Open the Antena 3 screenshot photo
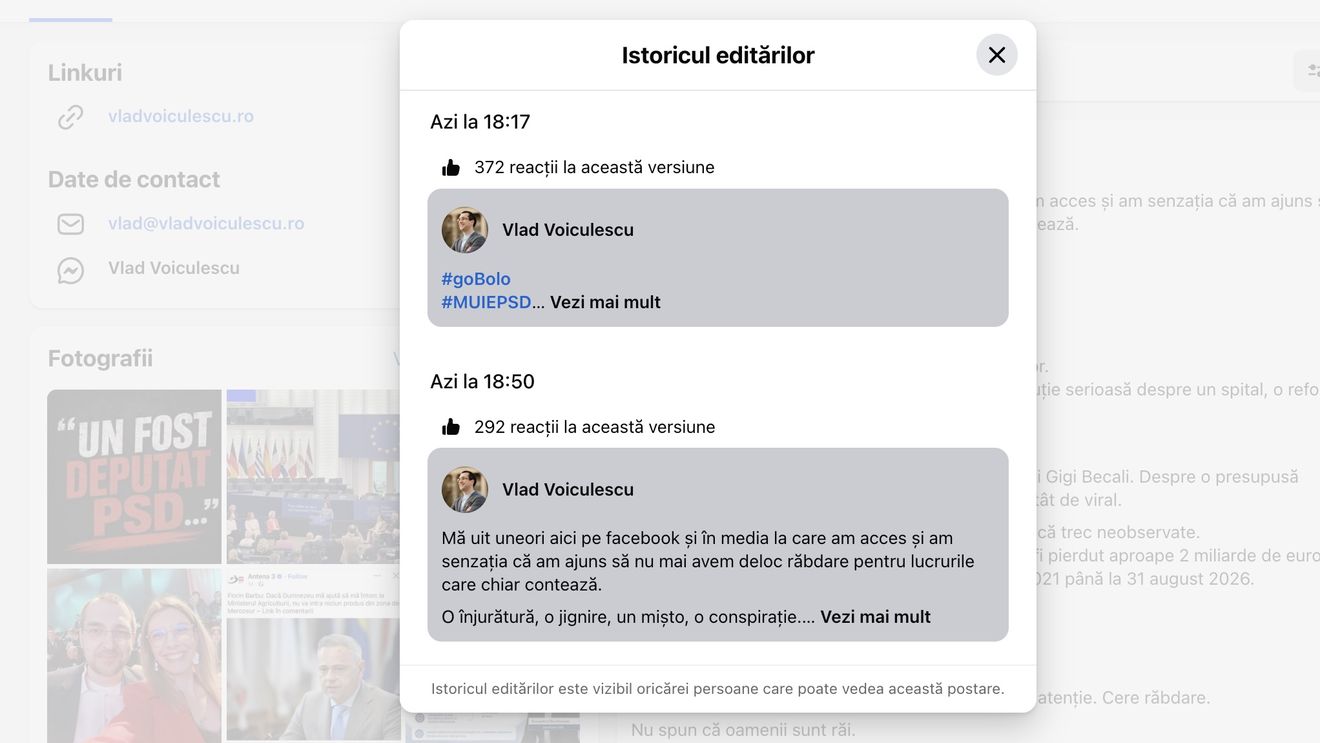The height and width of the screenshot is (743, 1320). click(x=313, y=656)
